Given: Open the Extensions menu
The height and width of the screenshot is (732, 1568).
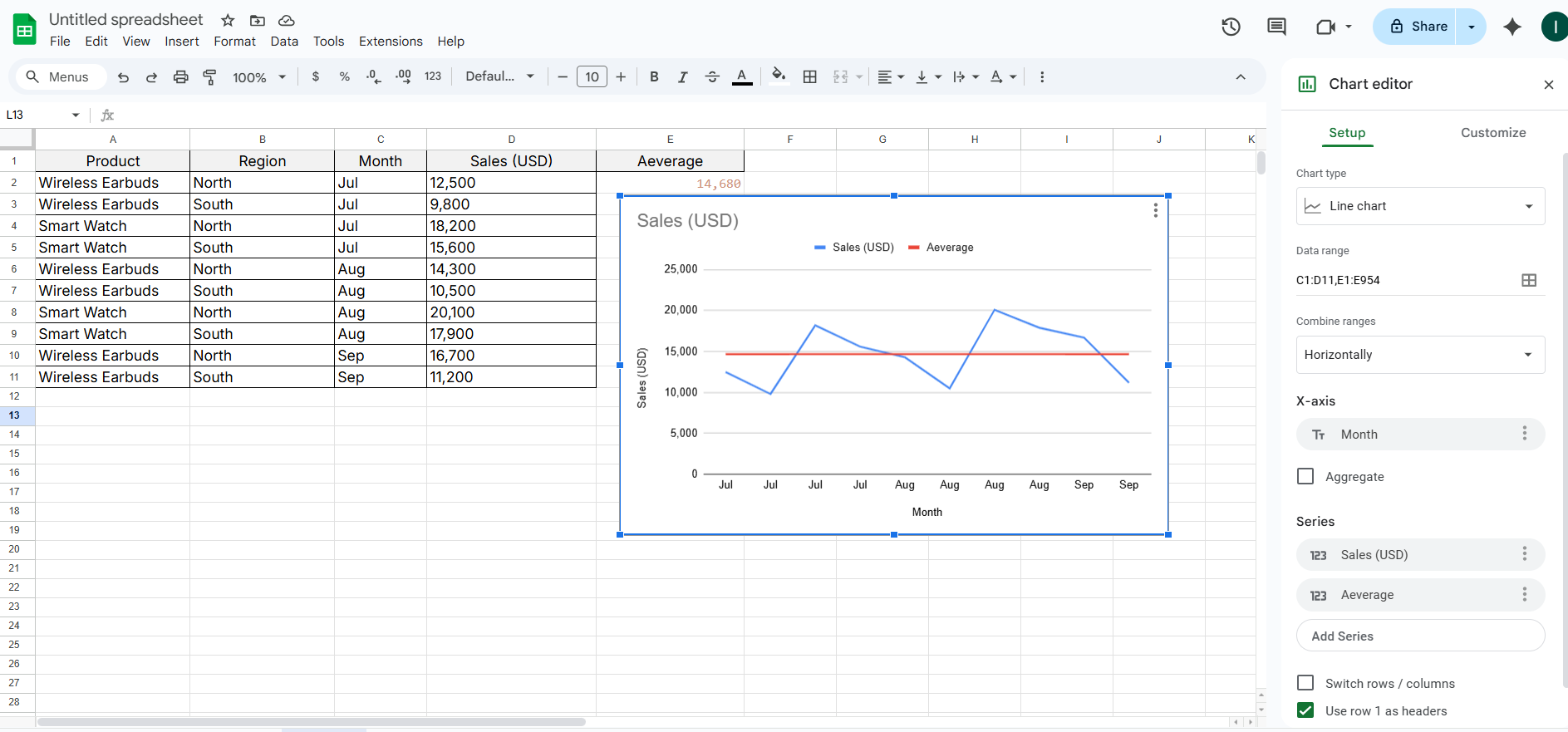Looking at the screenshot, I should [x=391, y=42].
